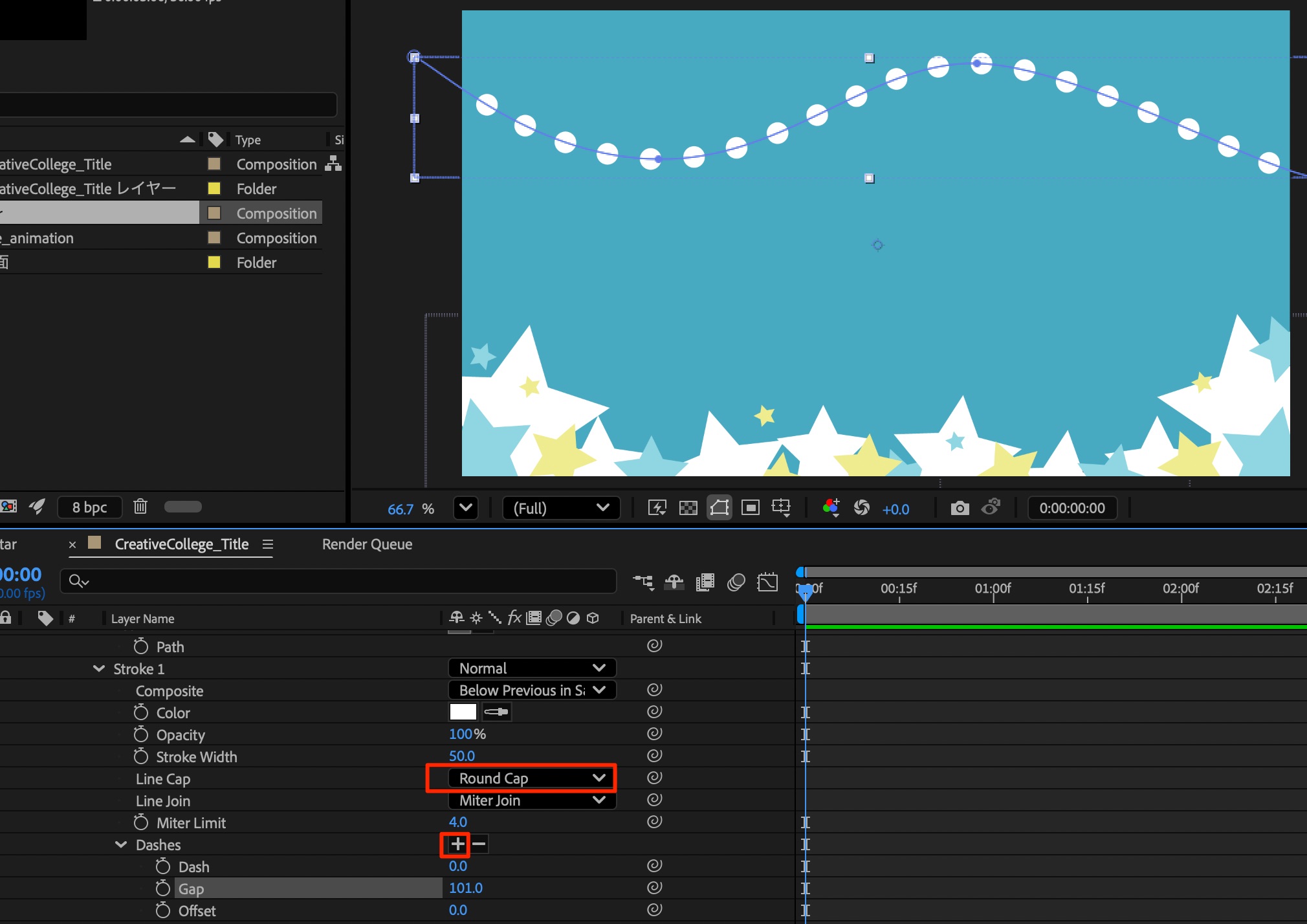1307x924 pixels.
Task: Open the Line Join Miter Join dropdown
Action: coord(531,800)
